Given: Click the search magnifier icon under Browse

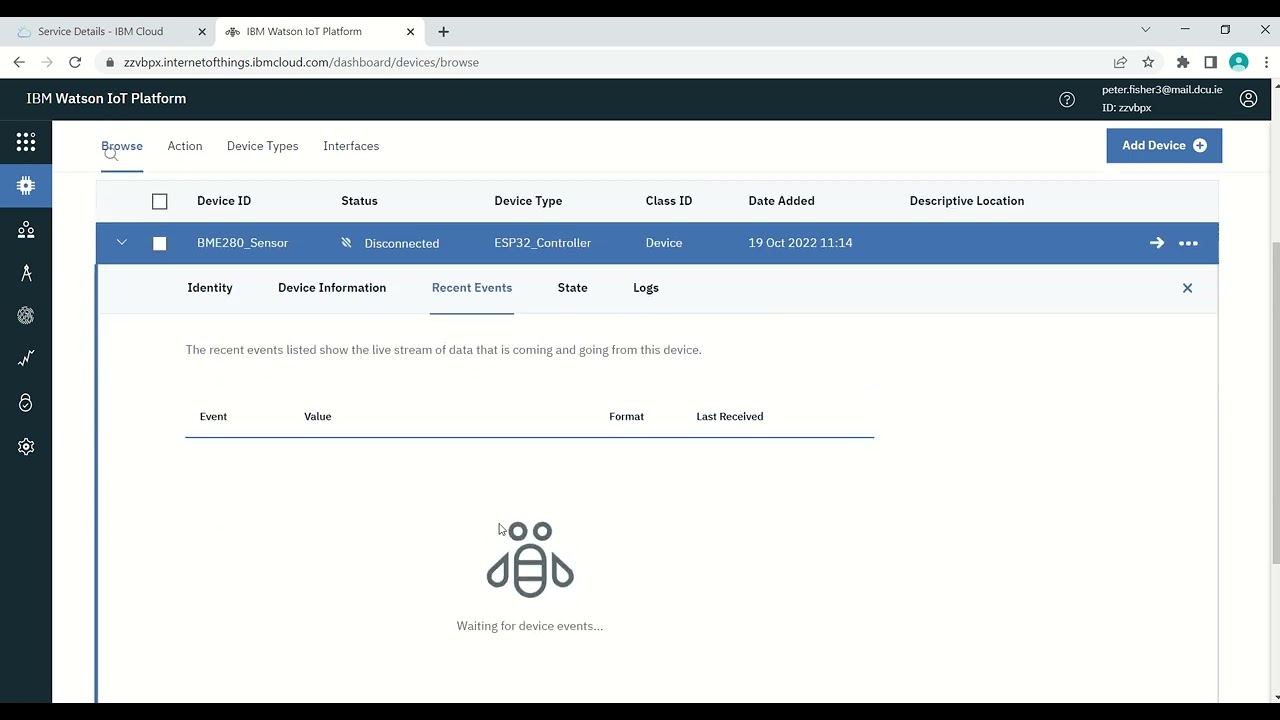Looking at the screenshot, I should point(111,154).
